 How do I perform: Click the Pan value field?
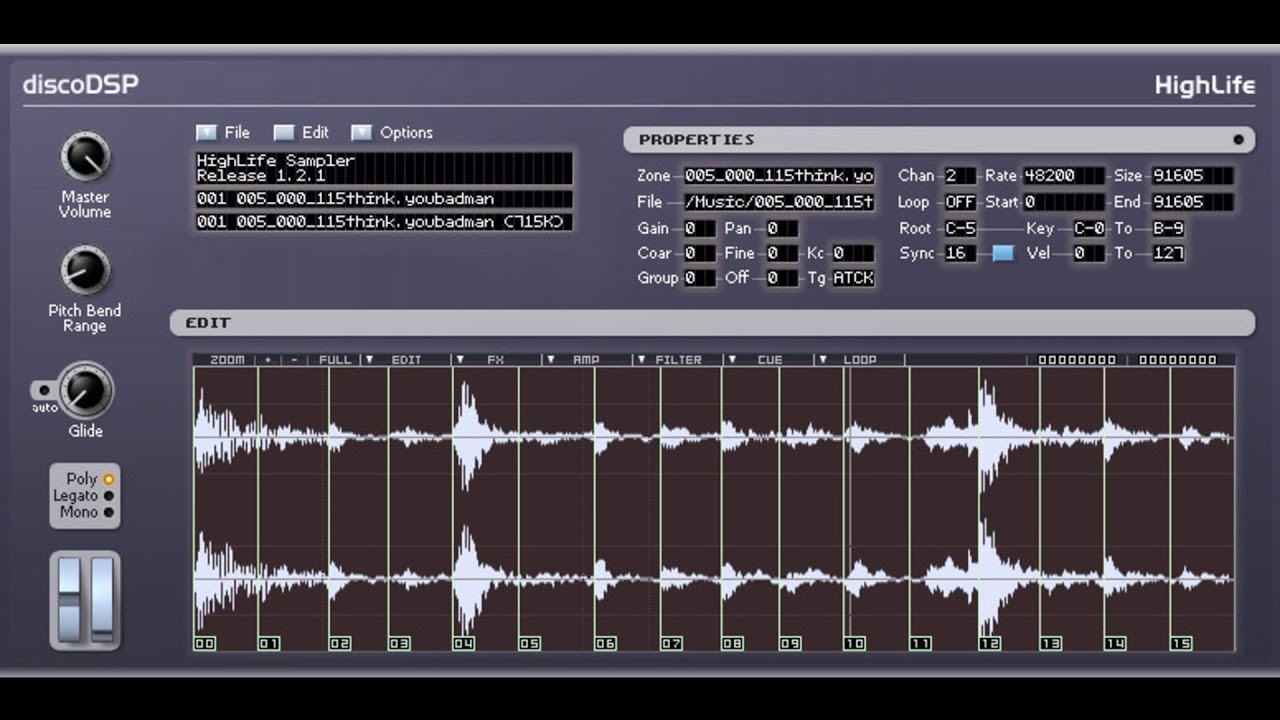(781, 229)
